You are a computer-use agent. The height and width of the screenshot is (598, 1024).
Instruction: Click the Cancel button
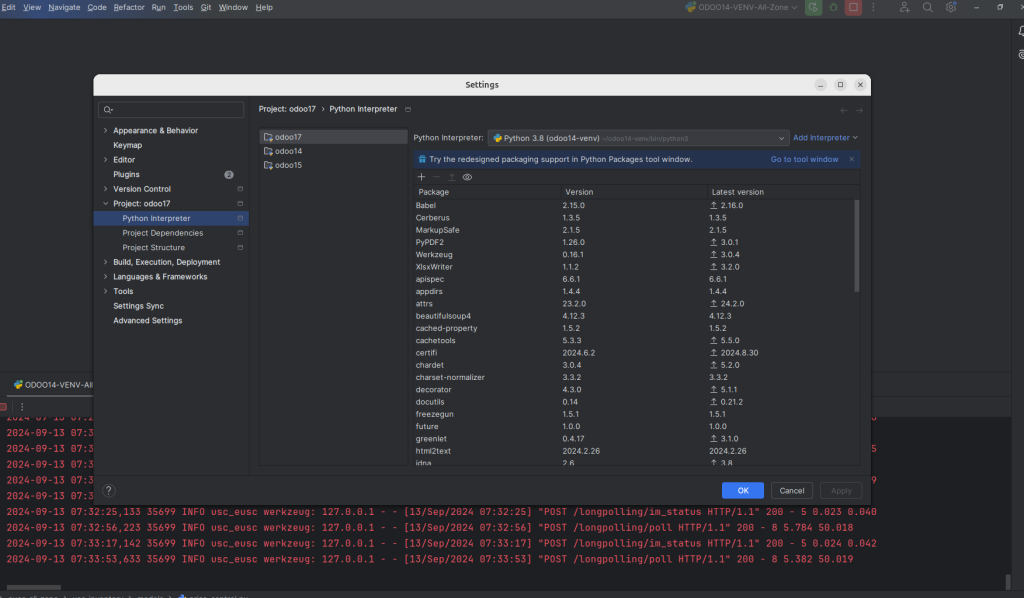pos(792,491)
